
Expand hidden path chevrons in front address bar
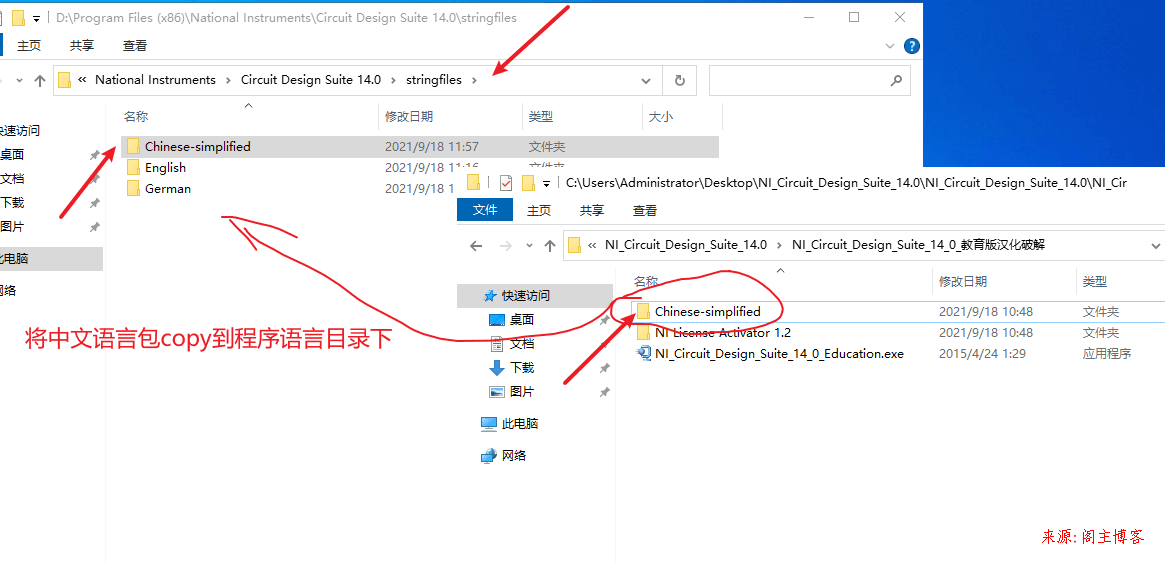click(x=591, y=244)
